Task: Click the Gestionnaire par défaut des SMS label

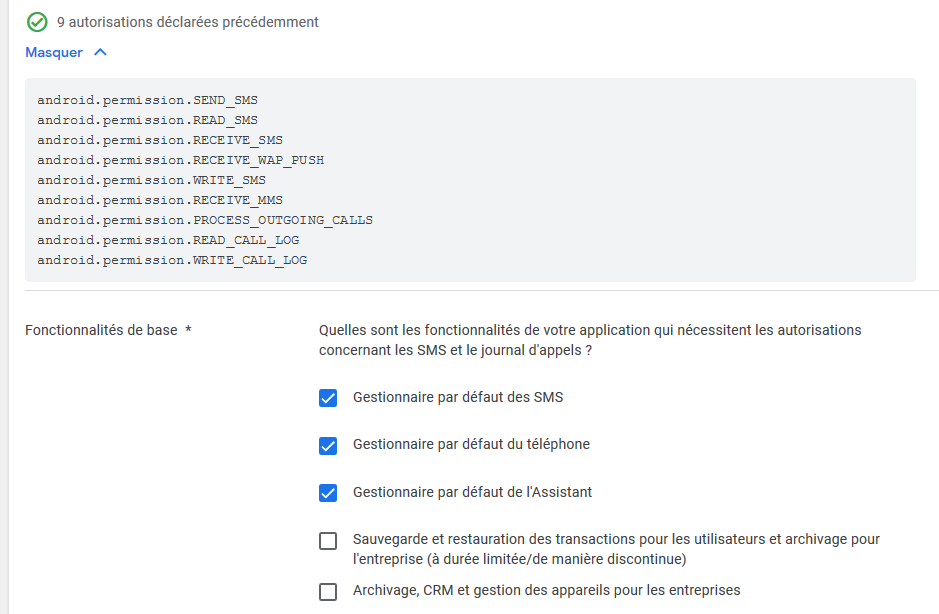Action: 458,397
